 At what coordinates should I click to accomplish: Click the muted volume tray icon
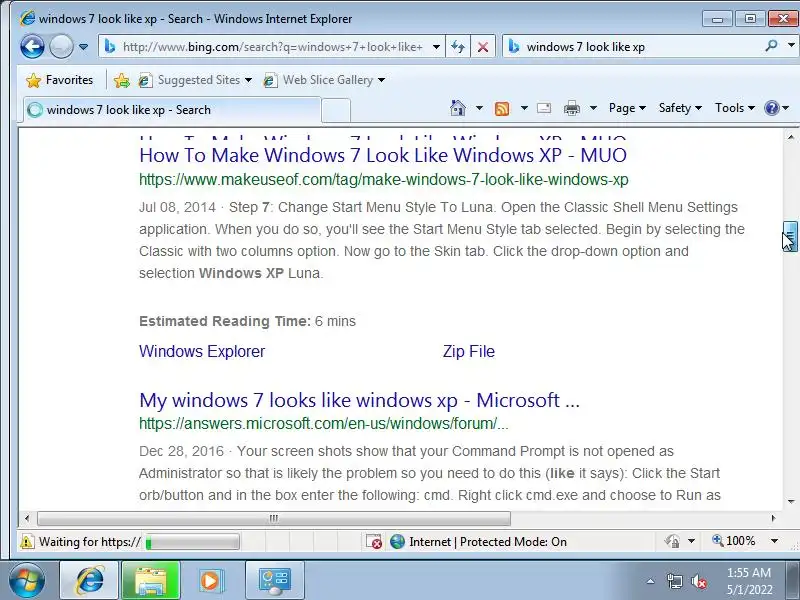pyautogui.click(x=698, y=581)
